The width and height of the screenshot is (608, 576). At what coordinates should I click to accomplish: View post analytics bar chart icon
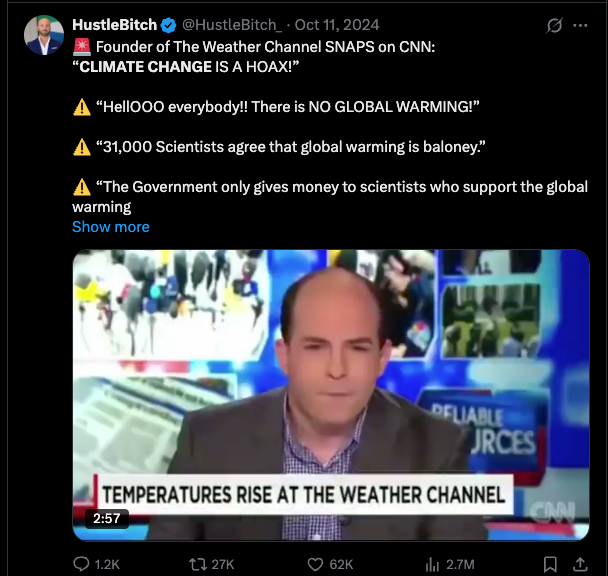[432, 564]
